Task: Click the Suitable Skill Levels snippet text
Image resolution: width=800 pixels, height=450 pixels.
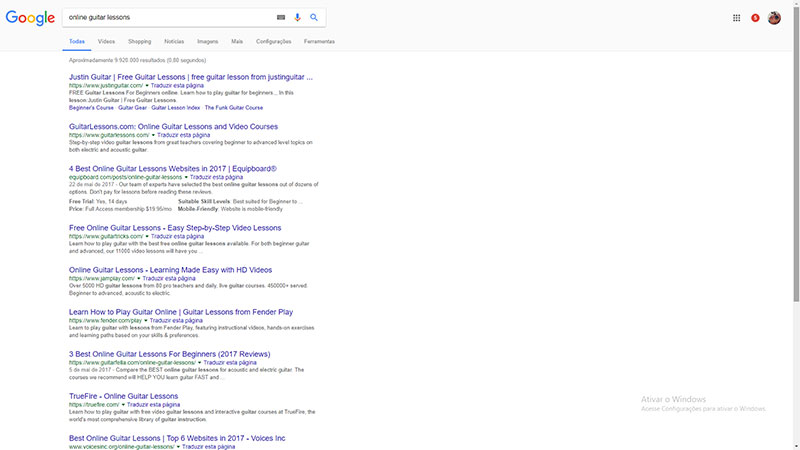Action: pyautogui.click(x=240, y=202)
